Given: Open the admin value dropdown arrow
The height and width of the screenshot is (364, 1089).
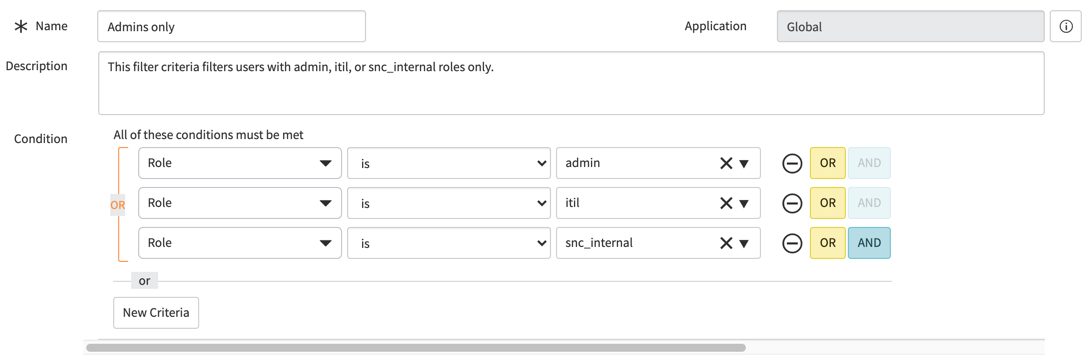Looking at the screenshot, I should 744,164.
